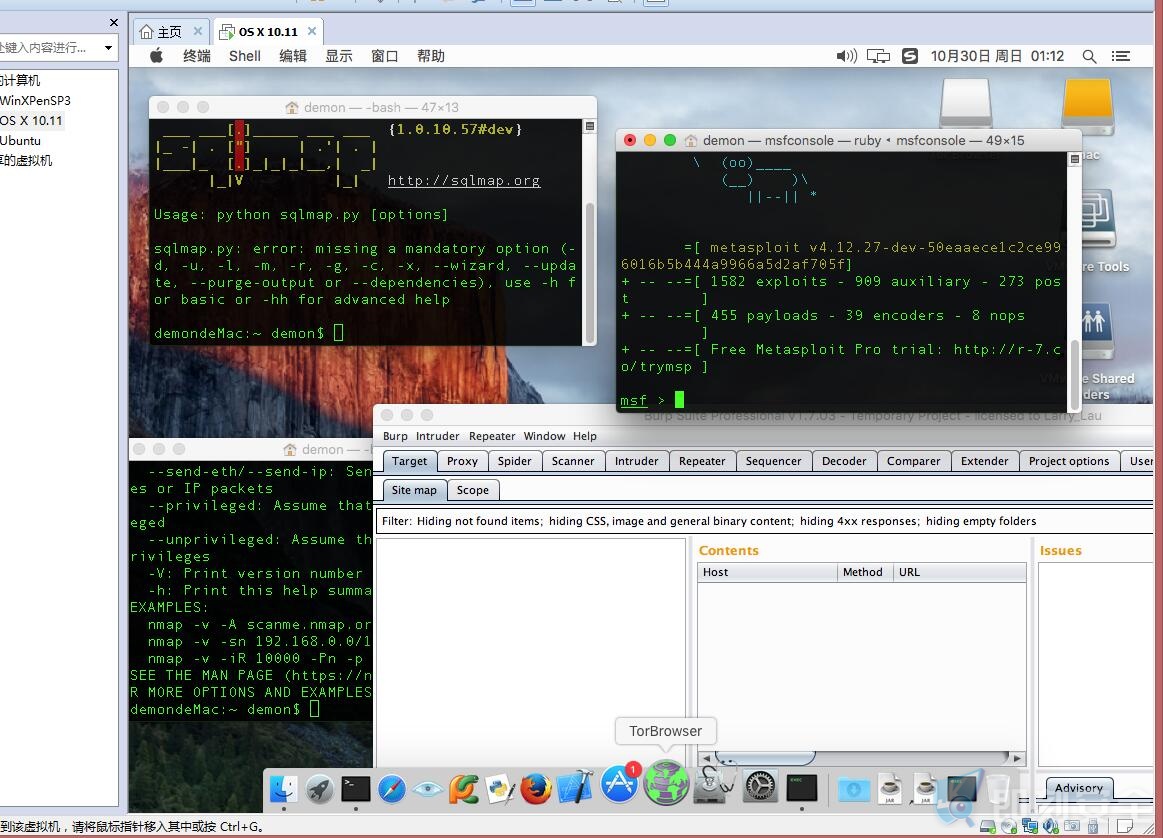
Task: Launch Firefox from the Dock
Action: pyautogui.click(x=536, y=789)
